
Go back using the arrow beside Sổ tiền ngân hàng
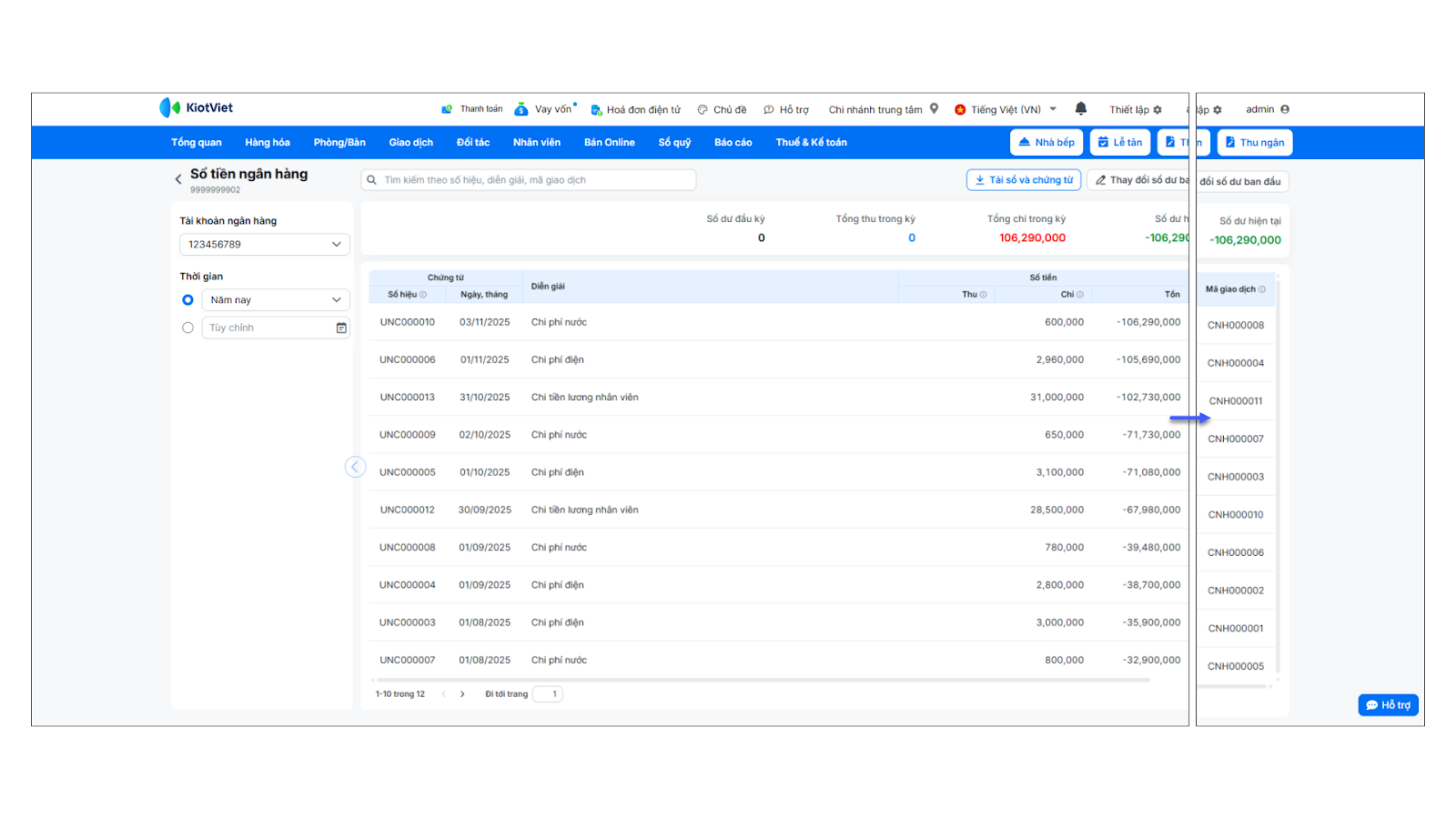click(178, 179)
